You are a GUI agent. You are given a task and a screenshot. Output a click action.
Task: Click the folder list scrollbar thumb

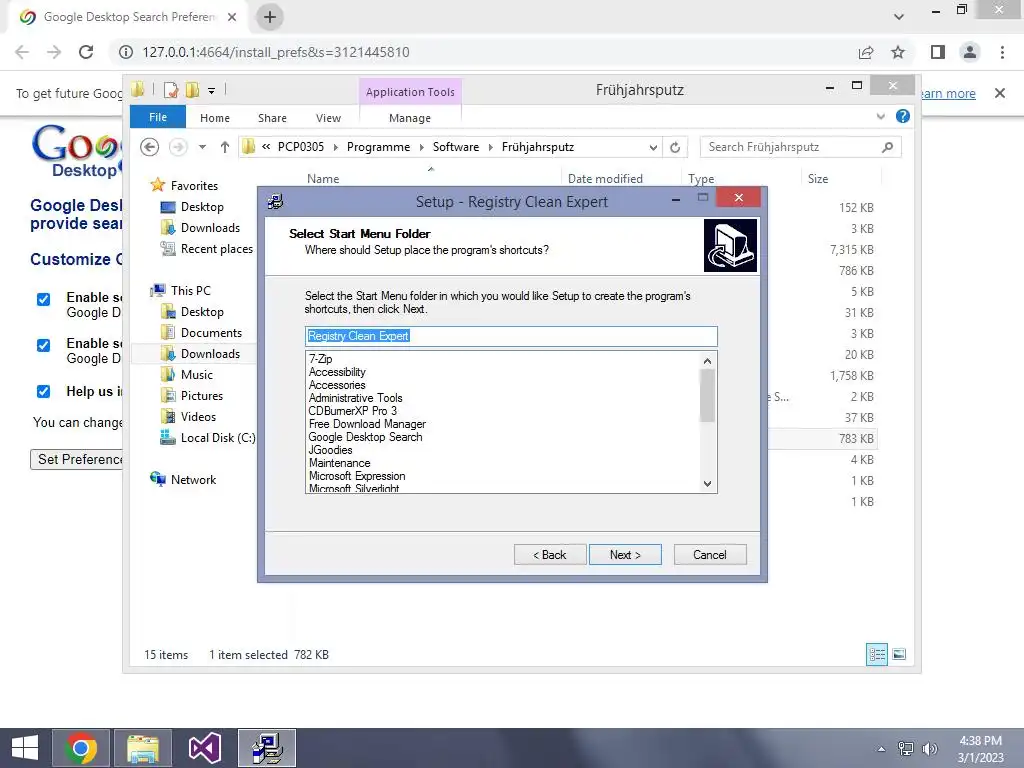tap(707, 396)
